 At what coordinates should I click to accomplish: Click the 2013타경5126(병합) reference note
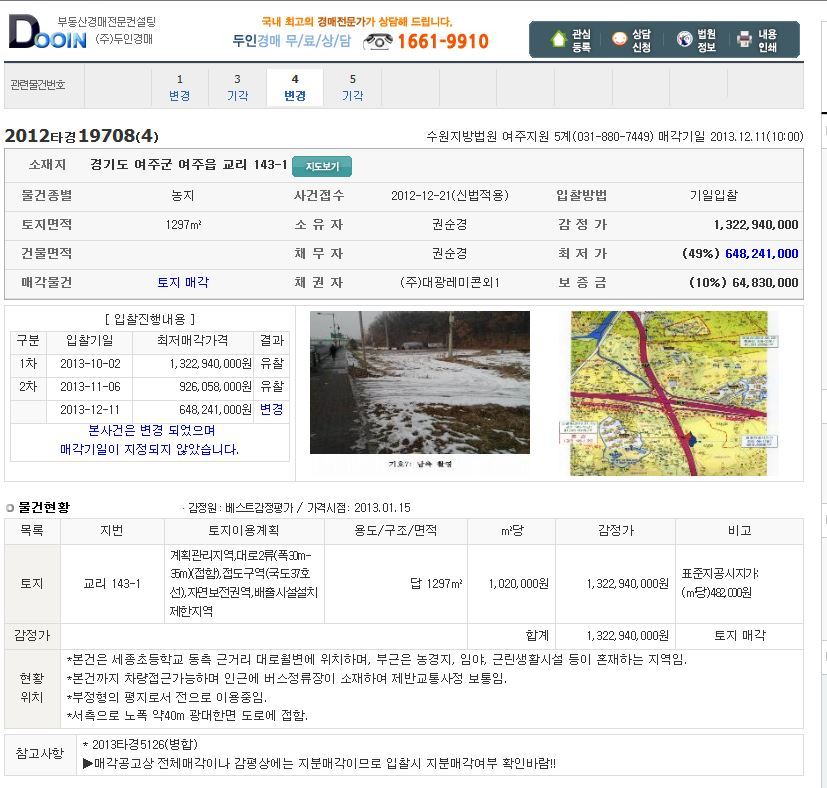[x=140, y=745]
